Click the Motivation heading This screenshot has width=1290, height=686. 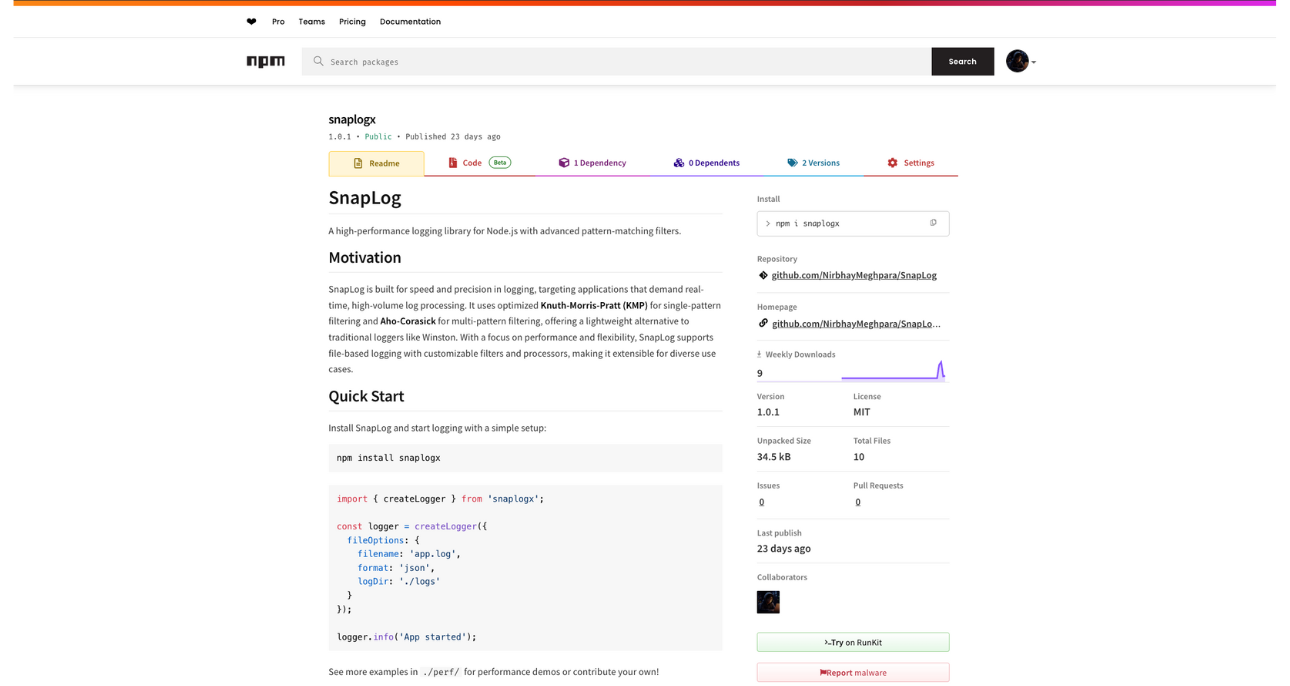pyautogui.click(x=365, y=257)
